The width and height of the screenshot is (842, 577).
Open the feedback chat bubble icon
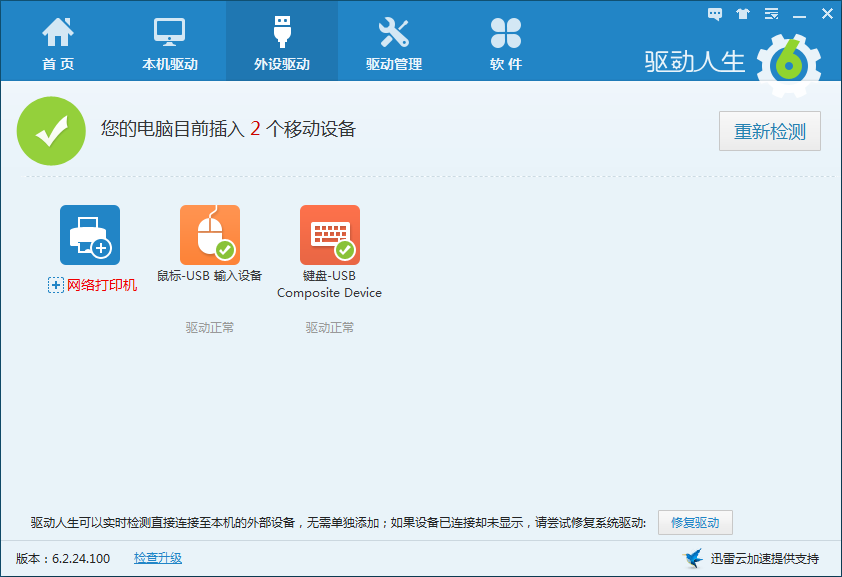pyautogui.click(x=714, y=14)
